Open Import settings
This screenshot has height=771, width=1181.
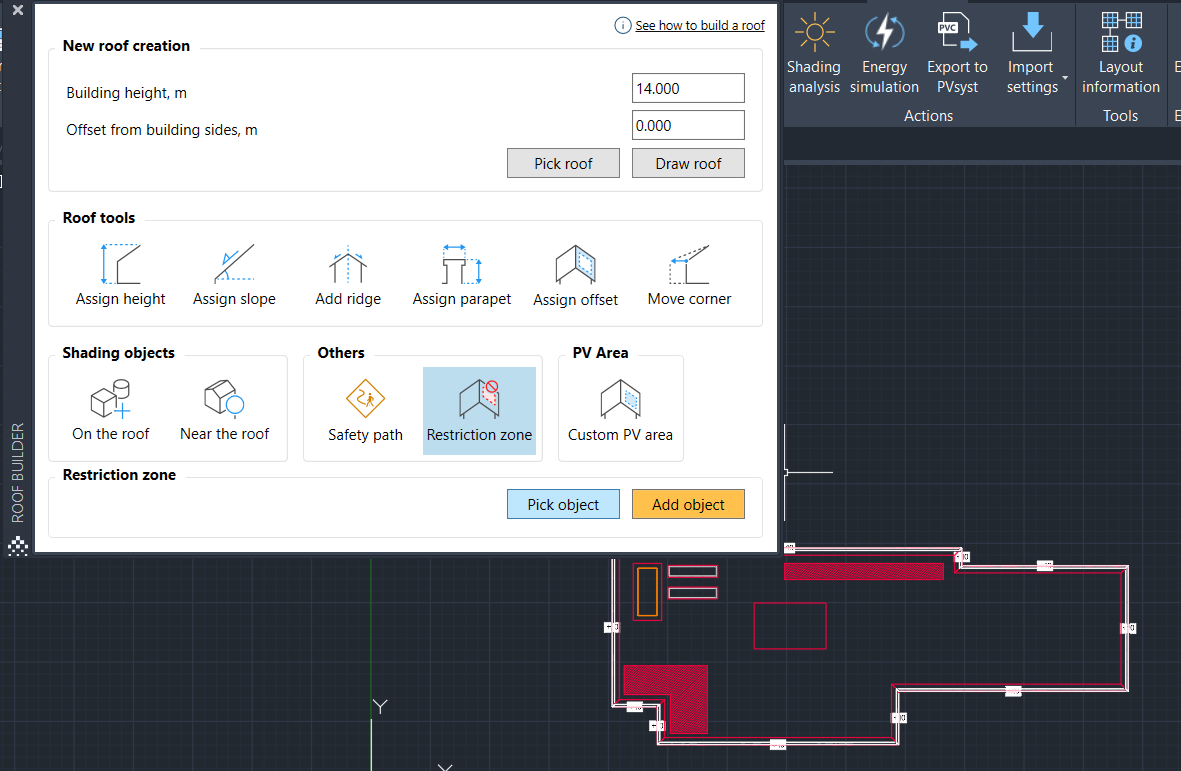click(1032, 54)
